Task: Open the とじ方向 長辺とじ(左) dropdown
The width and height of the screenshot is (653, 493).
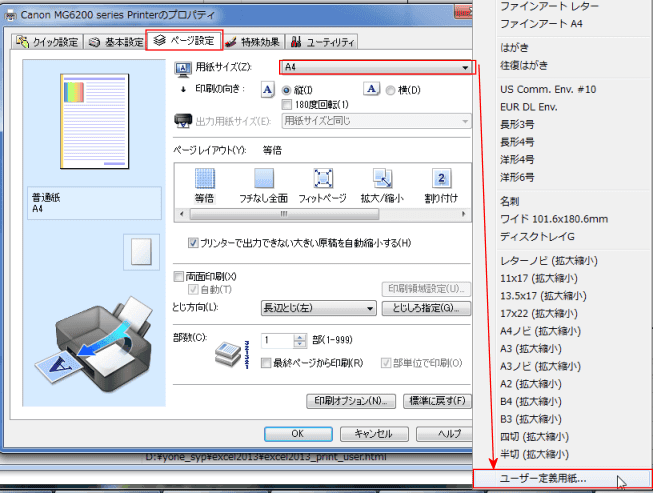Action: (x=319, y=308)
